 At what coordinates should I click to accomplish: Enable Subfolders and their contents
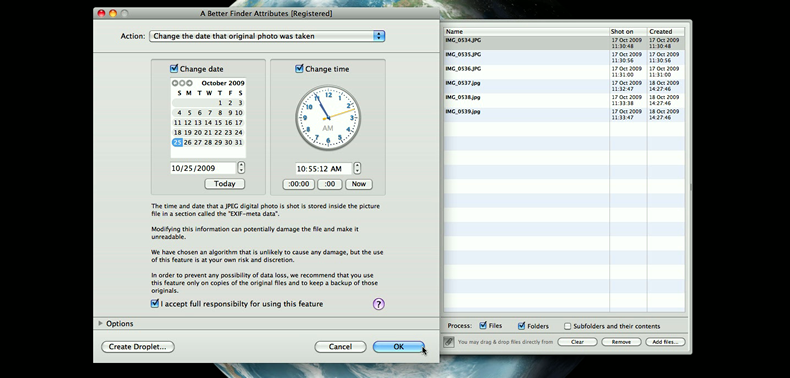pyautogui.click(x=567, y=326)
